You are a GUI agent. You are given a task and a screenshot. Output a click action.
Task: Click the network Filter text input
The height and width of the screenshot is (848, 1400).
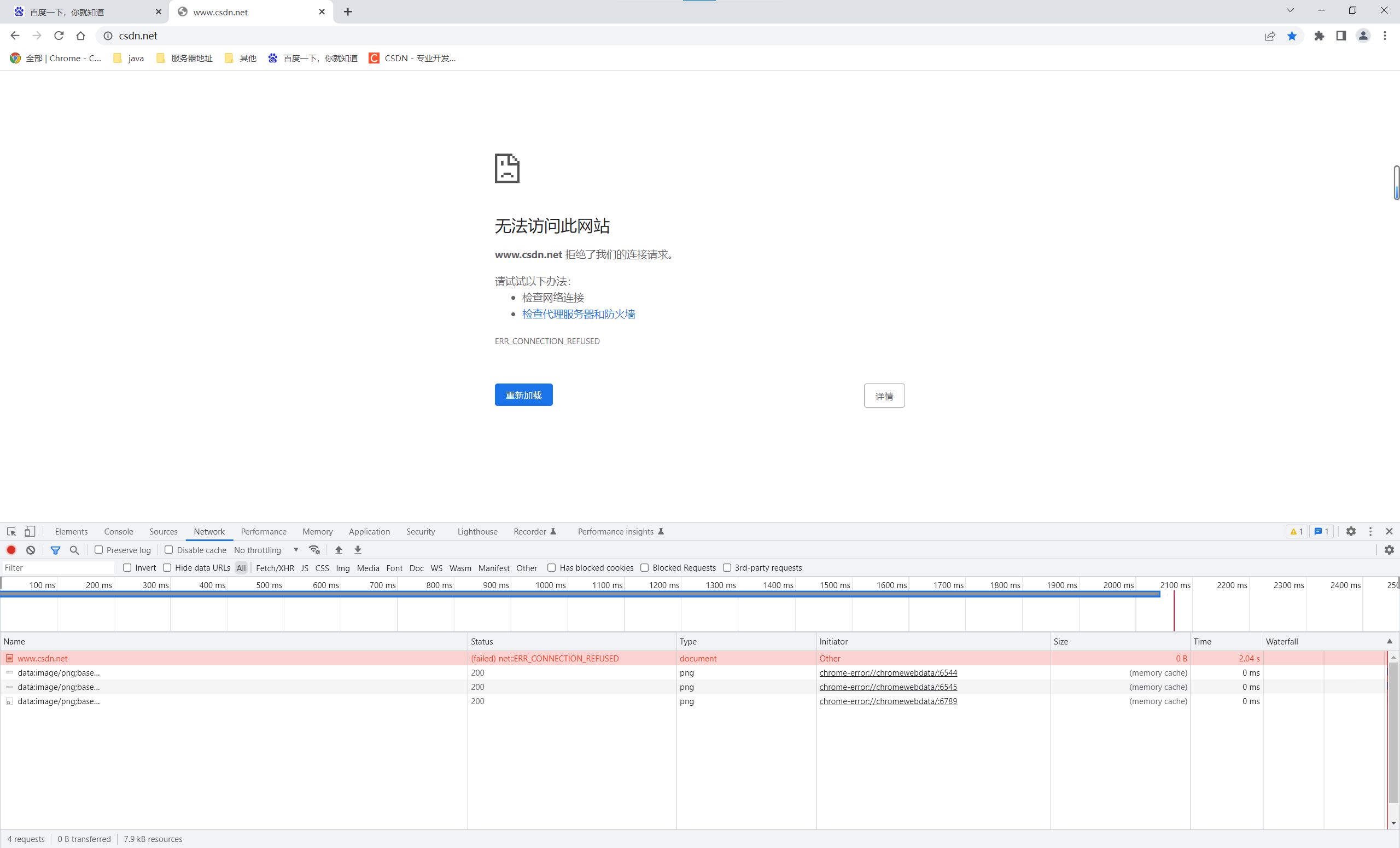click(x=57, y=567)
